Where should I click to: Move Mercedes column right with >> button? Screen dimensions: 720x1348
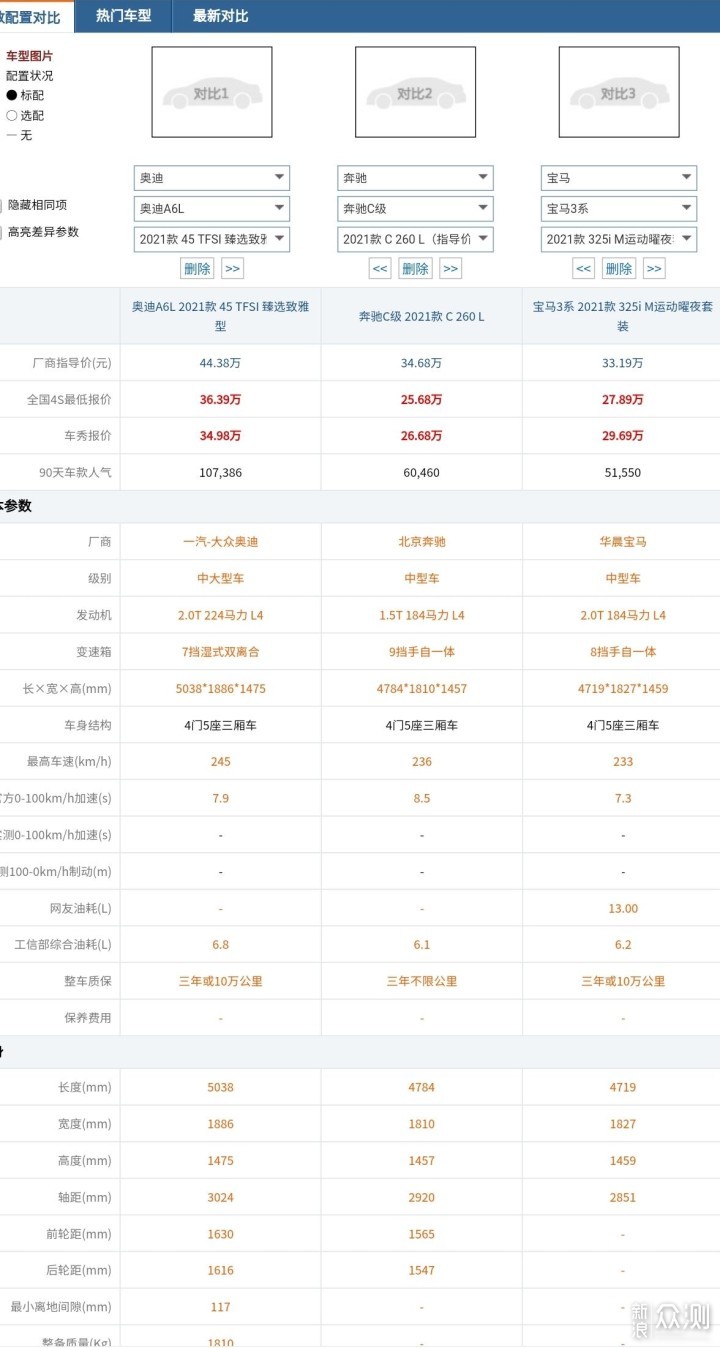[451, 268]
